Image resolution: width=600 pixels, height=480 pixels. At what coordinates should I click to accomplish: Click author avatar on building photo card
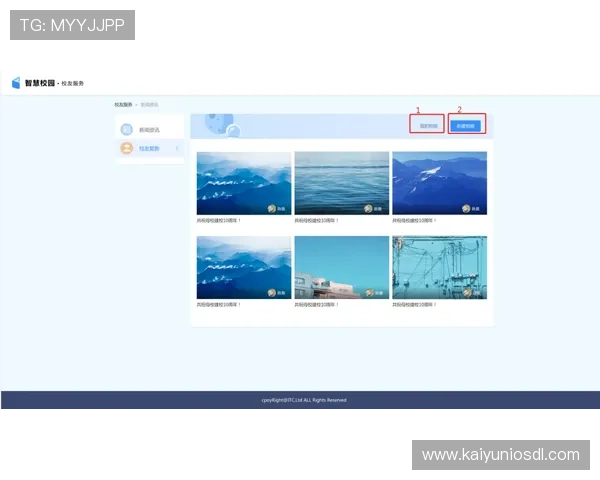[x=369, y=293]
